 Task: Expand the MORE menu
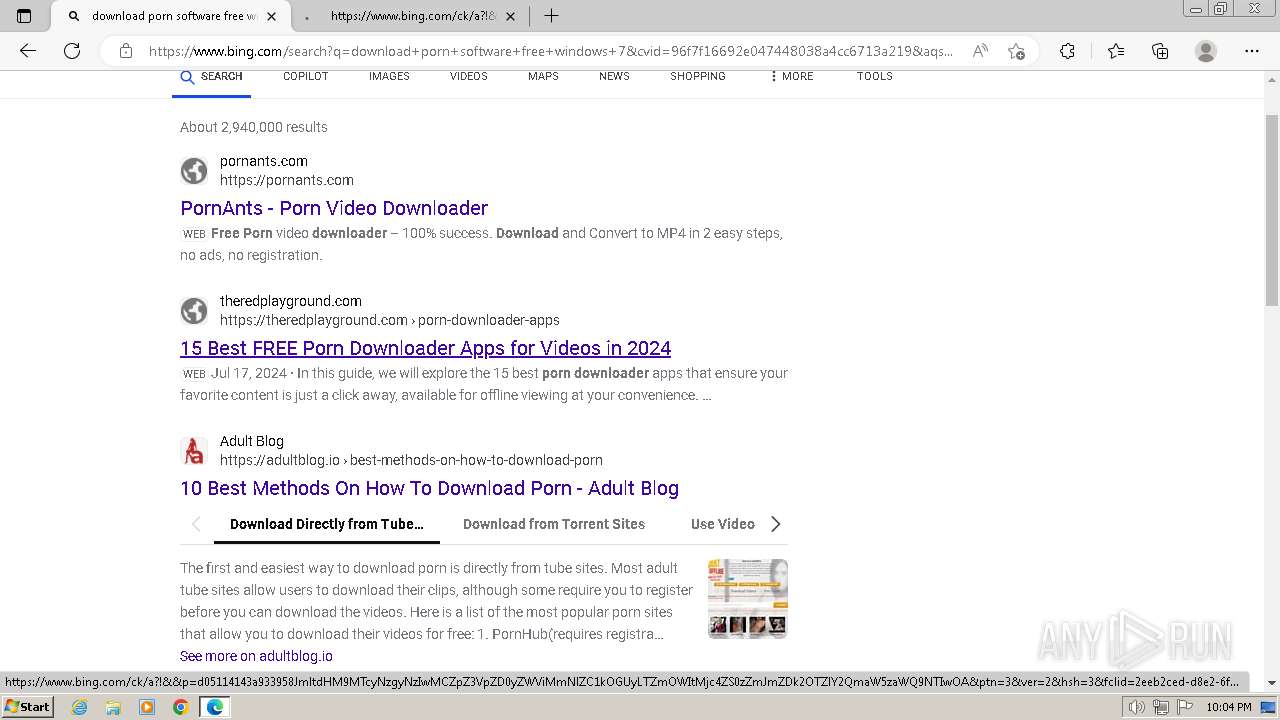[791, 77]
